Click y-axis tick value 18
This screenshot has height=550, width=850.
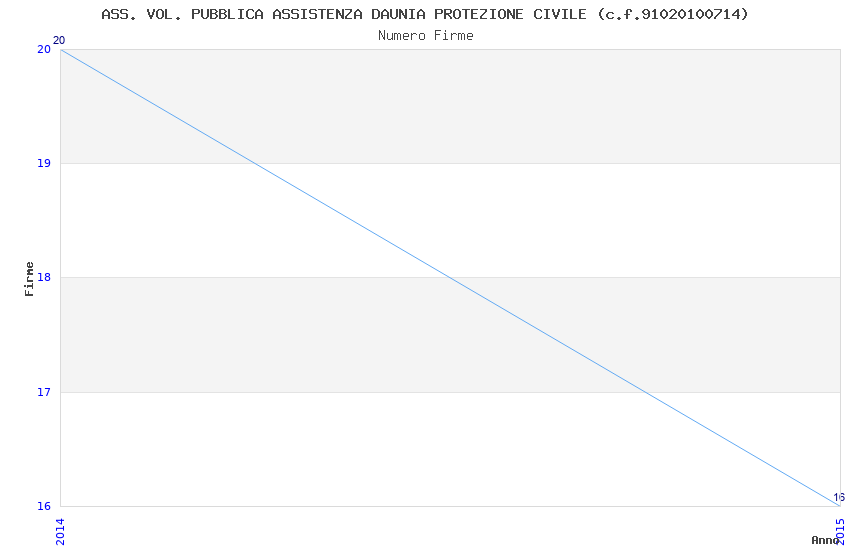(x=44, y=278)
